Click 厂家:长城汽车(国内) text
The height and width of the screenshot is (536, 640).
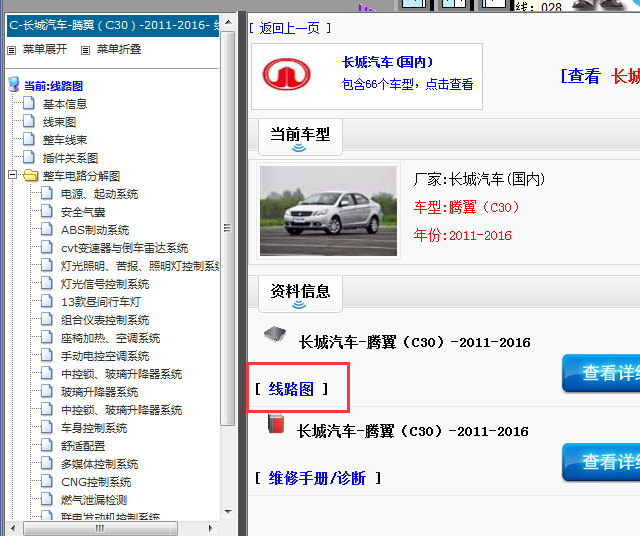coord(479,179)
